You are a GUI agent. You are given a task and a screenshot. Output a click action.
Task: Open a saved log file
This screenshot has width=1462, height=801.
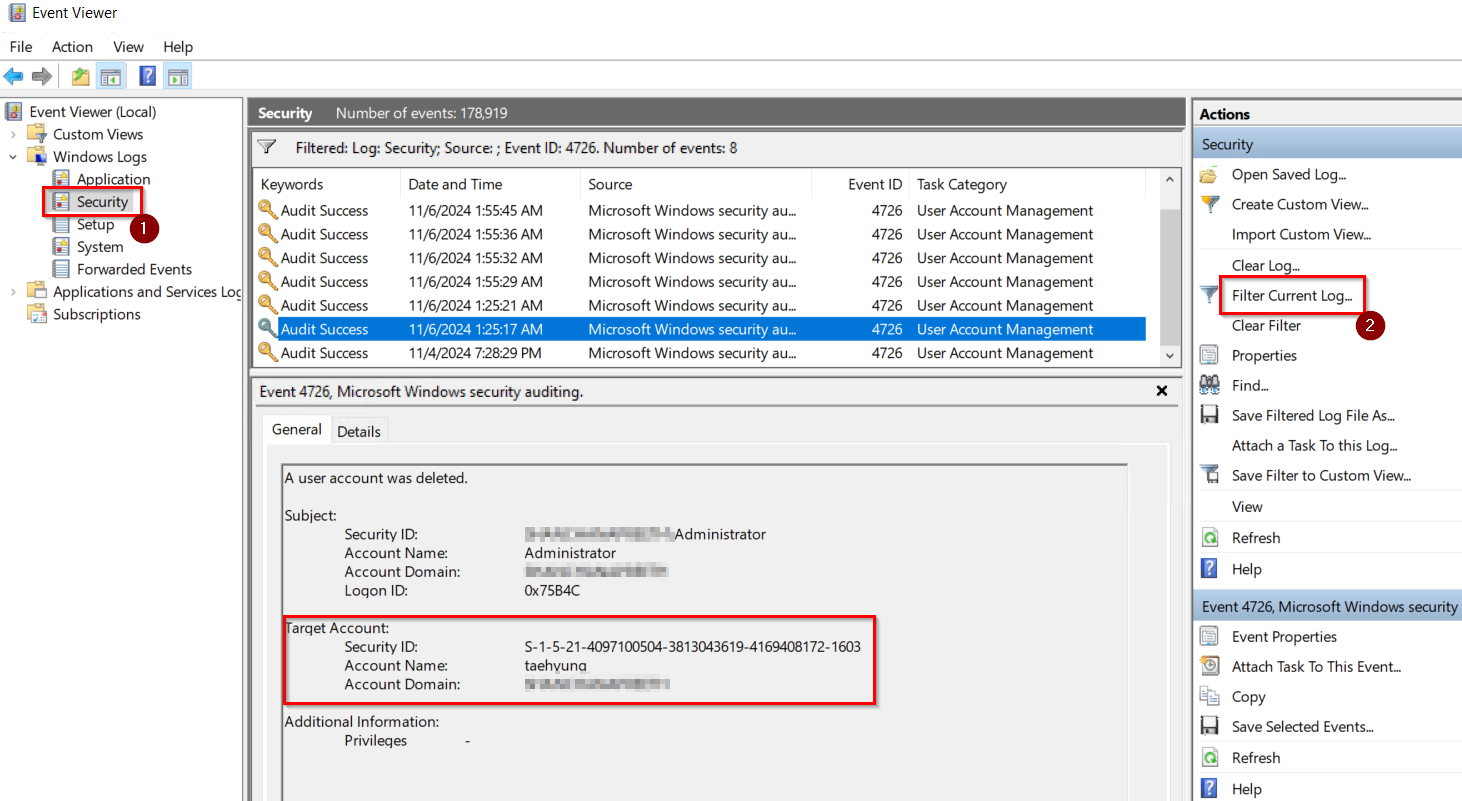[x=1290, y=174]
